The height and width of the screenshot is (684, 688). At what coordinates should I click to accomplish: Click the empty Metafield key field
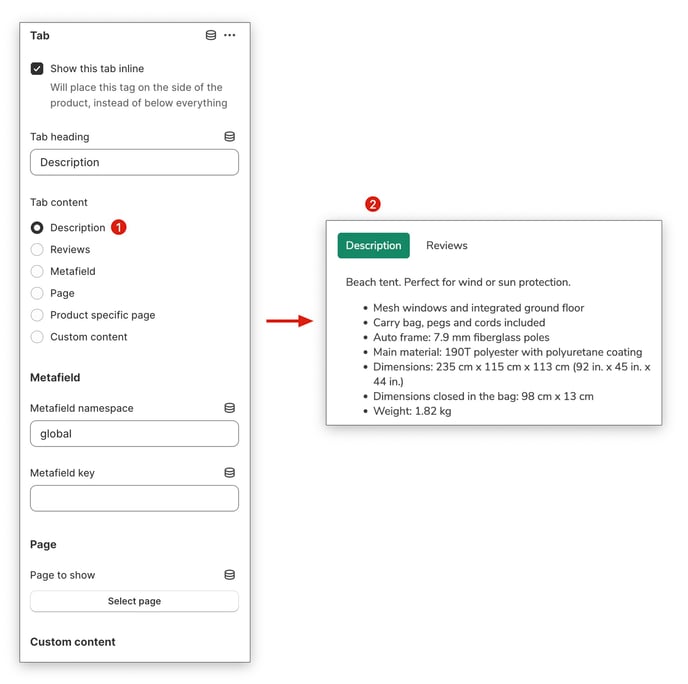(x=134, y=499)
